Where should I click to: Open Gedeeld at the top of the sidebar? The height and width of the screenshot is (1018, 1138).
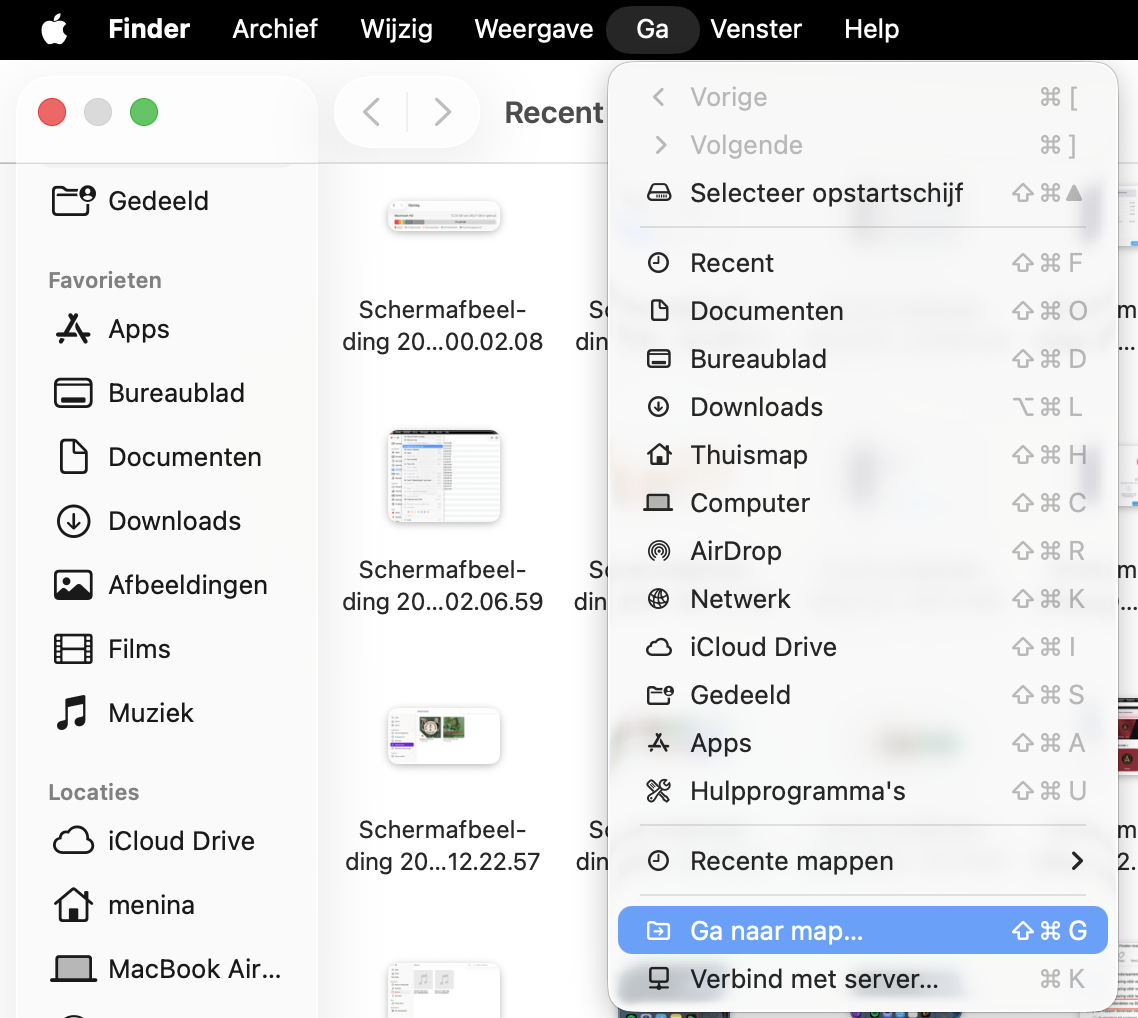coord(158,200)
